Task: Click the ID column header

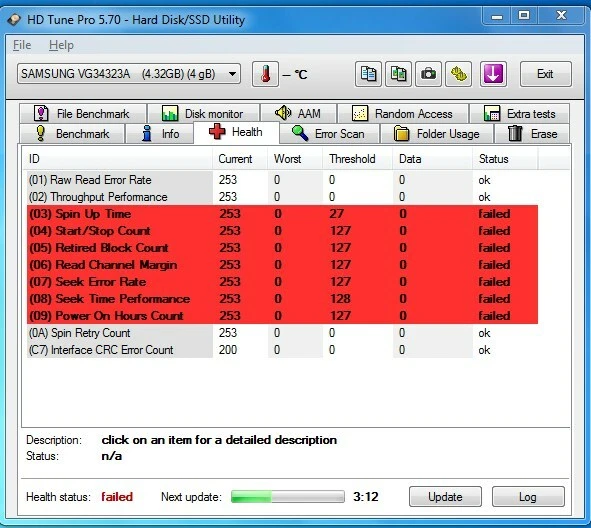Action: [118, 159]
